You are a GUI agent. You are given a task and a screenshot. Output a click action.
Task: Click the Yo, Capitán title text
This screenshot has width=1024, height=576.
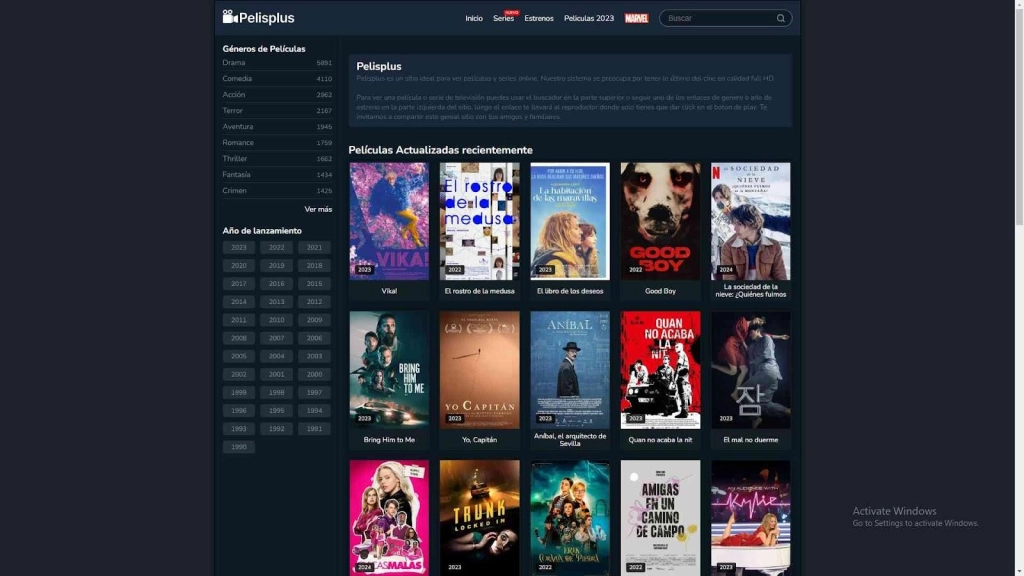click(x=479, y=440)
